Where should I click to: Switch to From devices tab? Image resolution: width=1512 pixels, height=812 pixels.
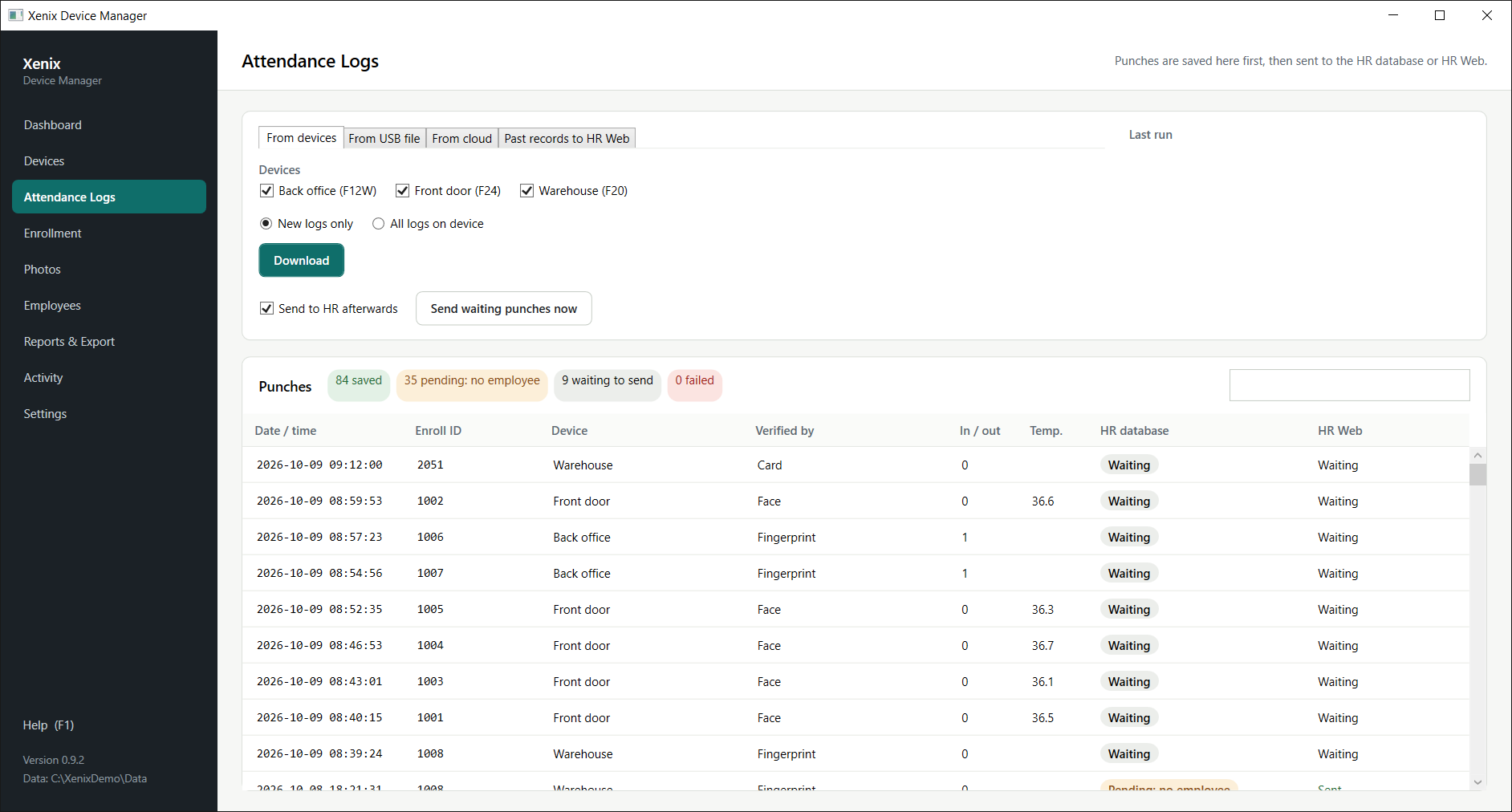[x=301, y=138]
